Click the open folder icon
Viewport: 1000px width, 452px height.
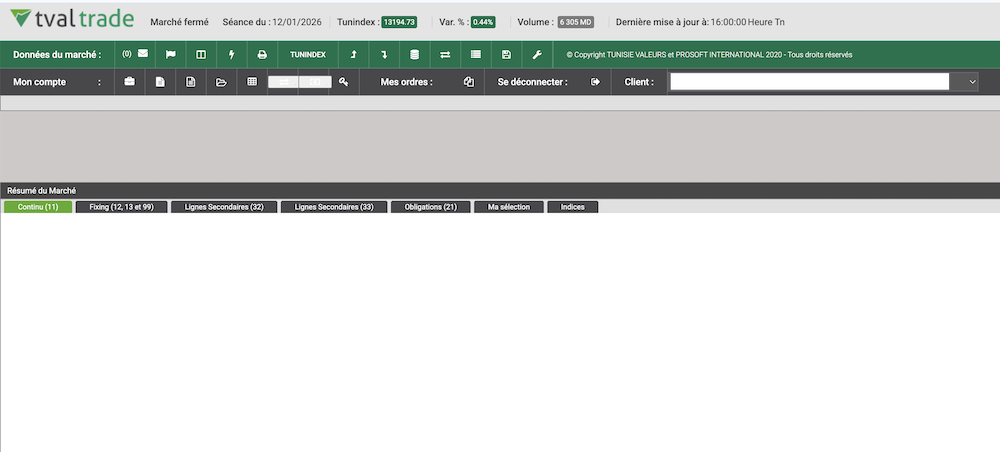pyautogui.click(x=222, y=82)
